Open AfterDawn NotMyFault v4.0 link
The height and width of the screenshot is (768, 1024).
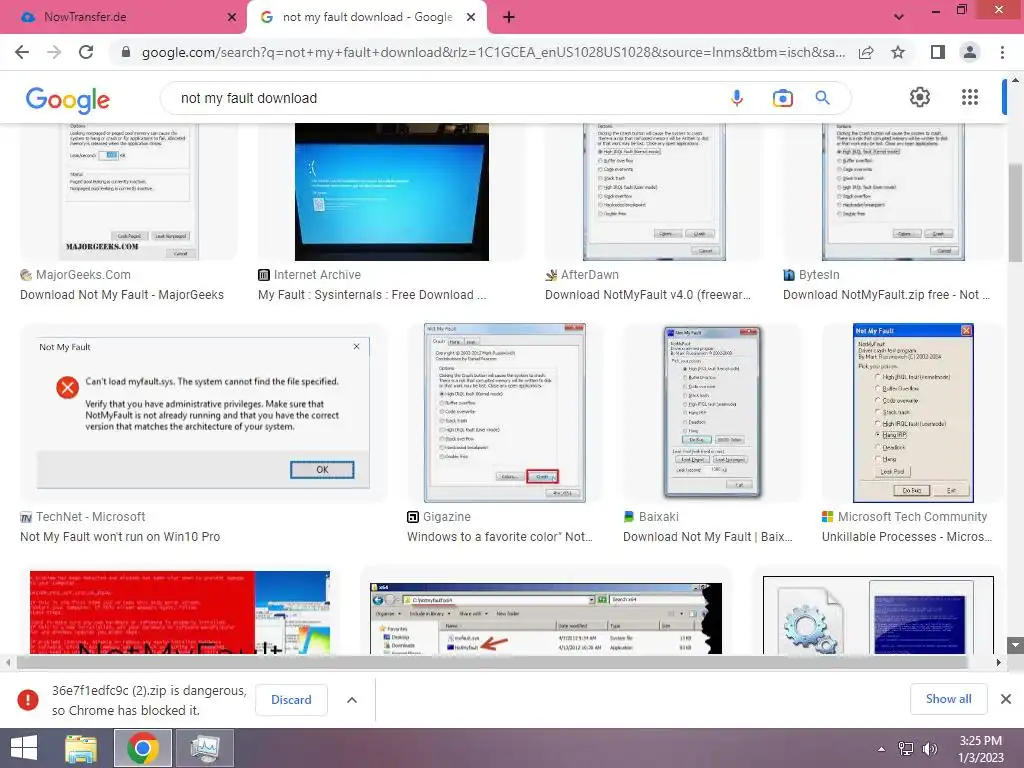[648, 295]
